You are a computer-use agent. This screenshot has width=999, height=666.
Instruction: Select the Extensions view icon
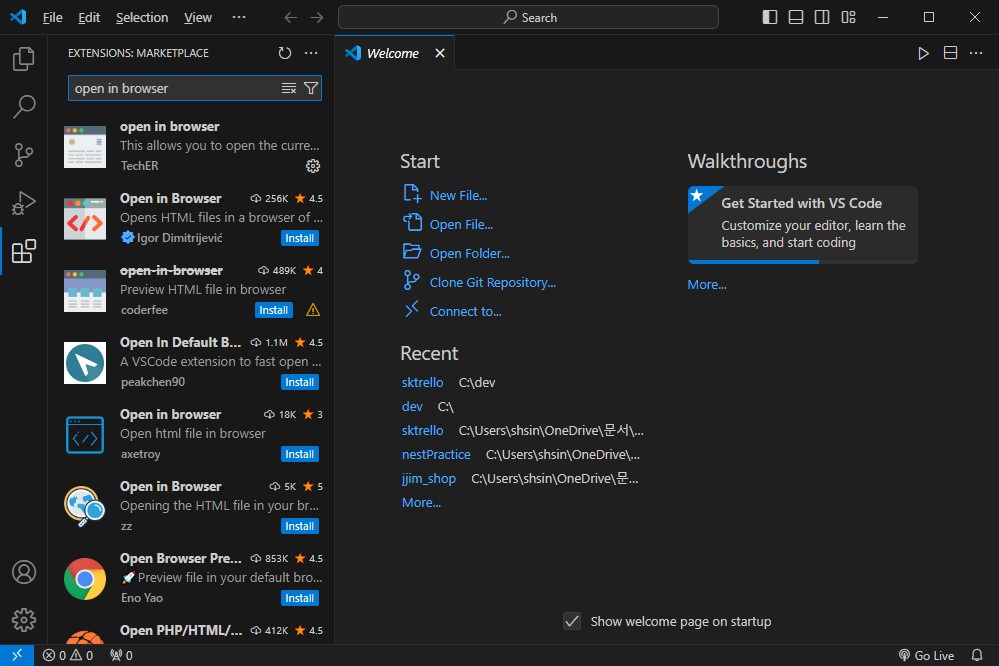pyautogui.click(x=24, y=251)
